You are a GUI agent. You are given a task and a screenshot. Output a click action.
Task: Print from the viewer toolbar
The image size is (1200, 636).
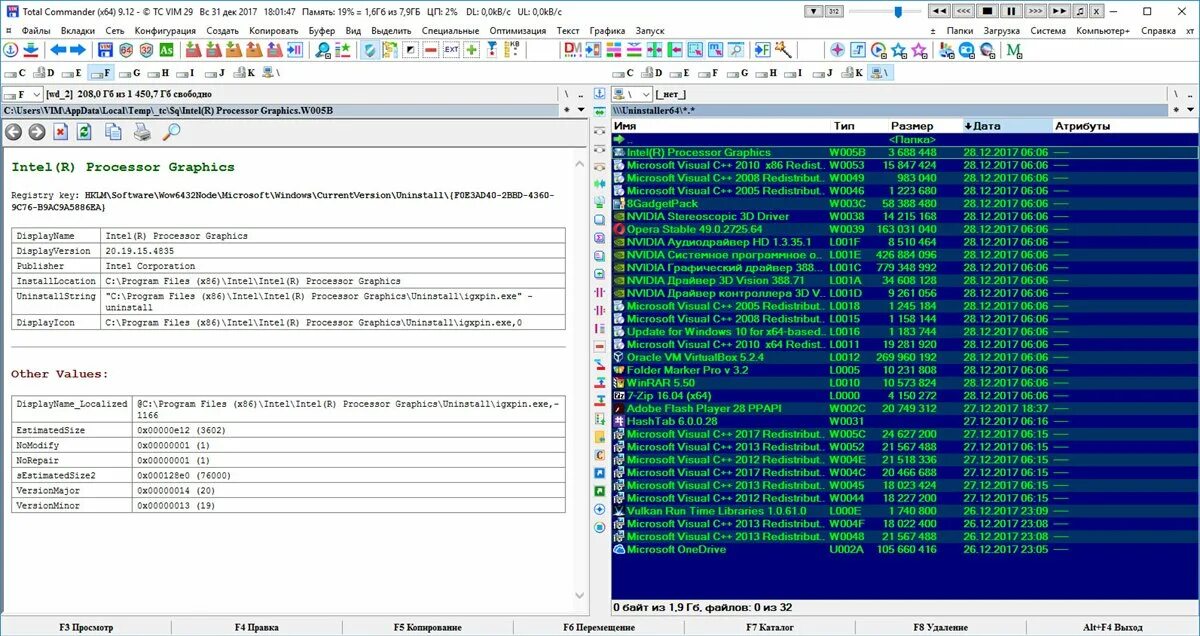point(143,131)
